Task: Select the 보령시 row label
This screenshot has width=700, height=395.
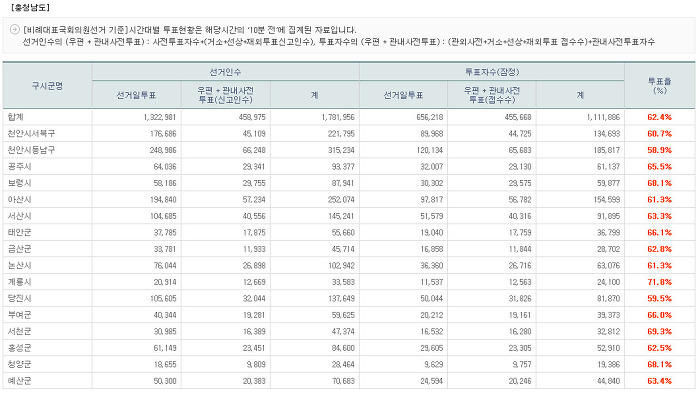Action: pyautogui.click(x=19, y=183)
